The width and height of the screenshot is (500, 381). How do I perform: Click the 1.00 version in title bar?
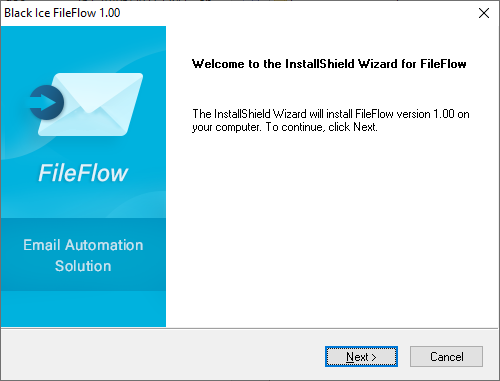pyautogui.click(x=110, y=13)
